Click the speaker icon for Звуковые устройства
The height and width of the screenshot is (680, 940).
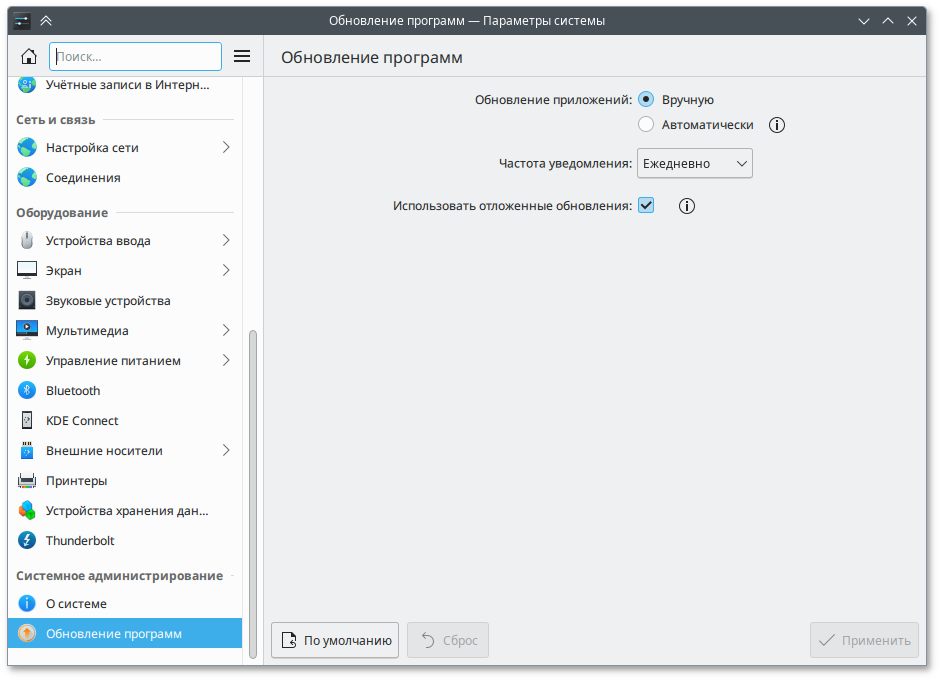point(27,301)
